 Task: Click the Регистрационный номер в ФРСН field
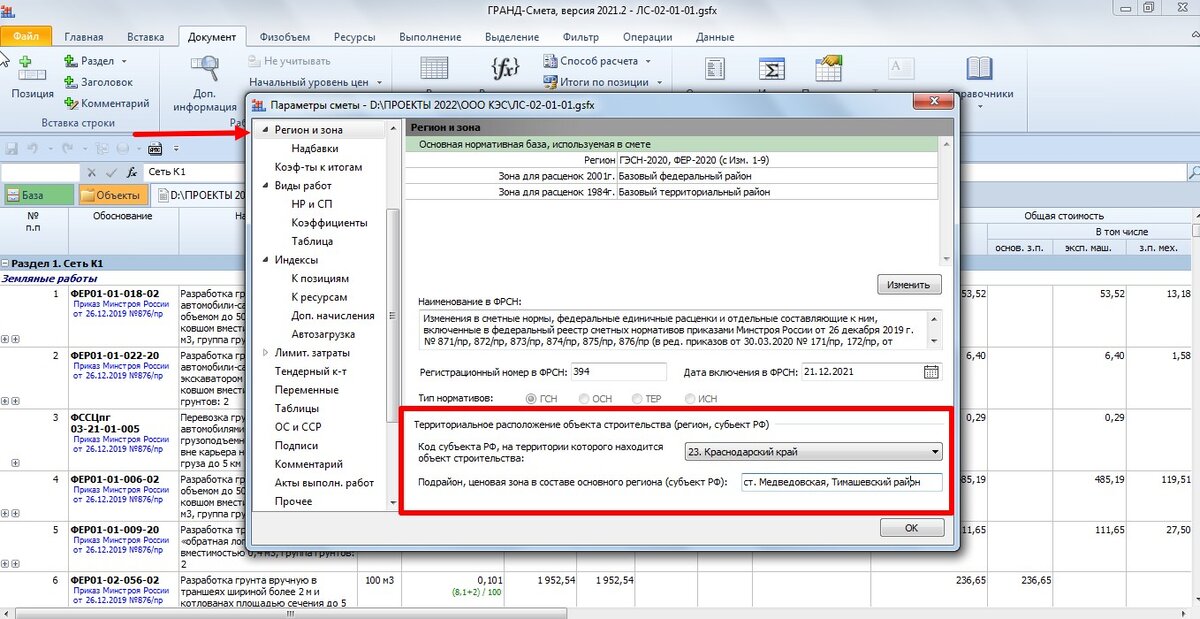618,372
